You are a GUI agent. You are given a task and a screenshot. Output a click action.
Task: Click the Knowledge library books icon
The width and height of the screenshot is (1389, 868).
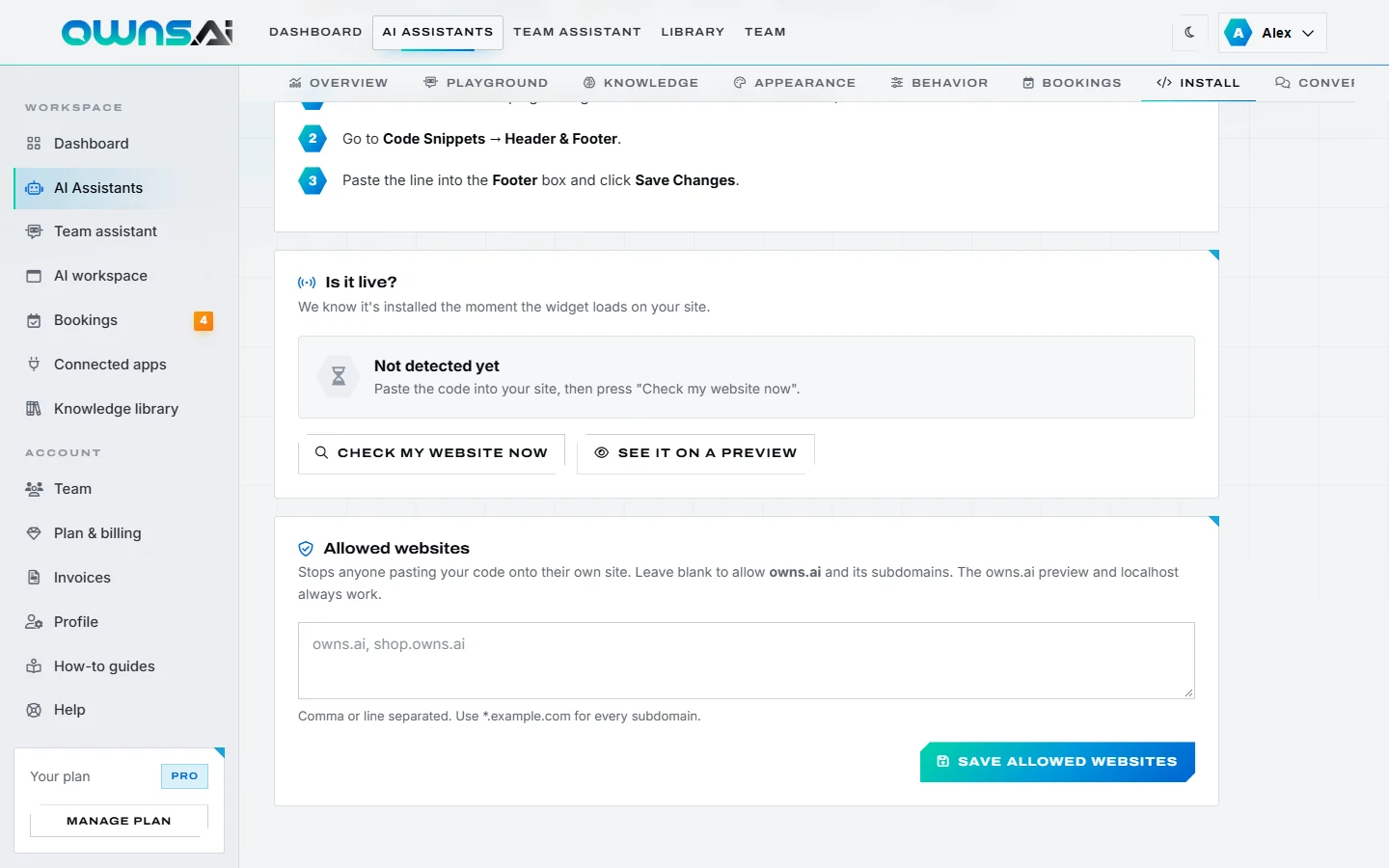pyautogui.click(x=34, y=409)
